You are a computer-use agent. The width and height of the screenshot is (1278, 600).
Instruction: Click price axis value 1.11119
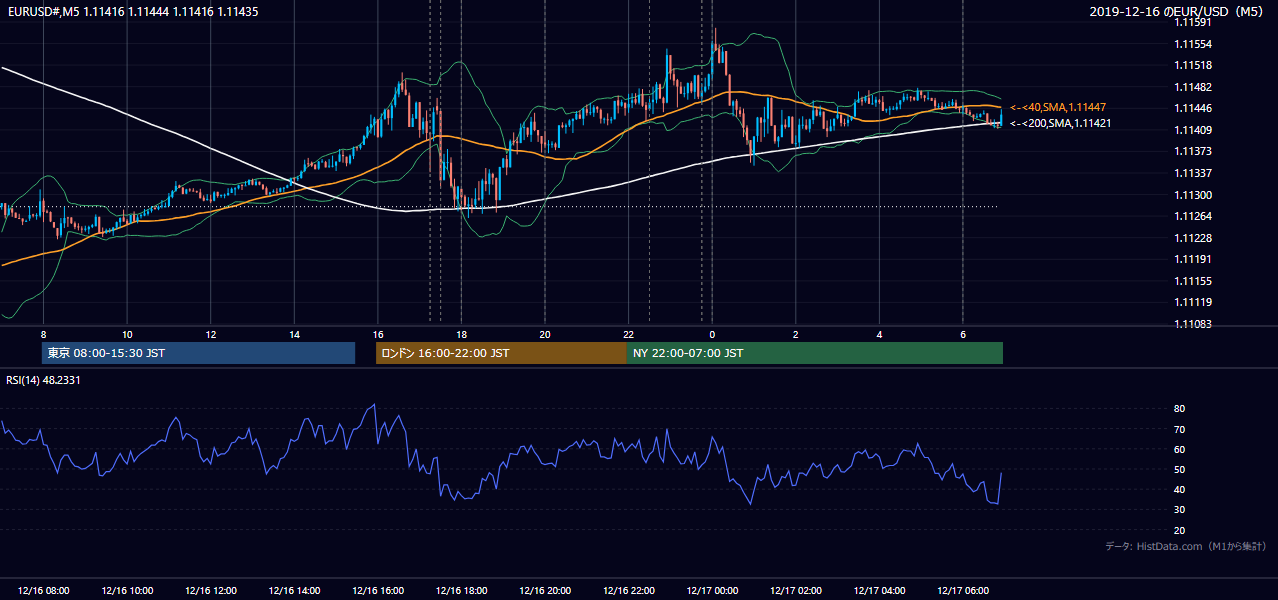(1193, 302)
